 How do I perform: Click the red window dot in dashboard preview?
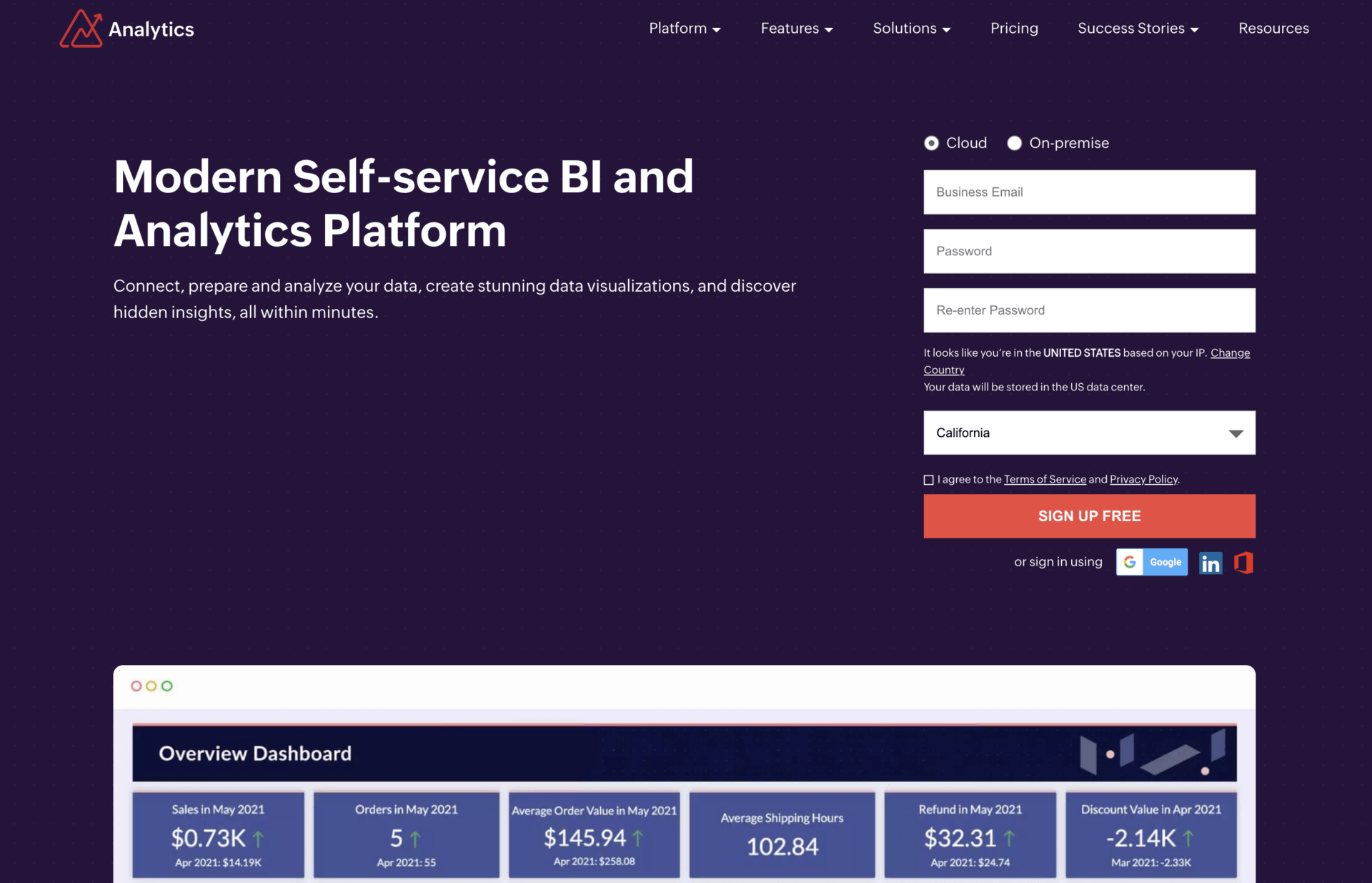136,686
